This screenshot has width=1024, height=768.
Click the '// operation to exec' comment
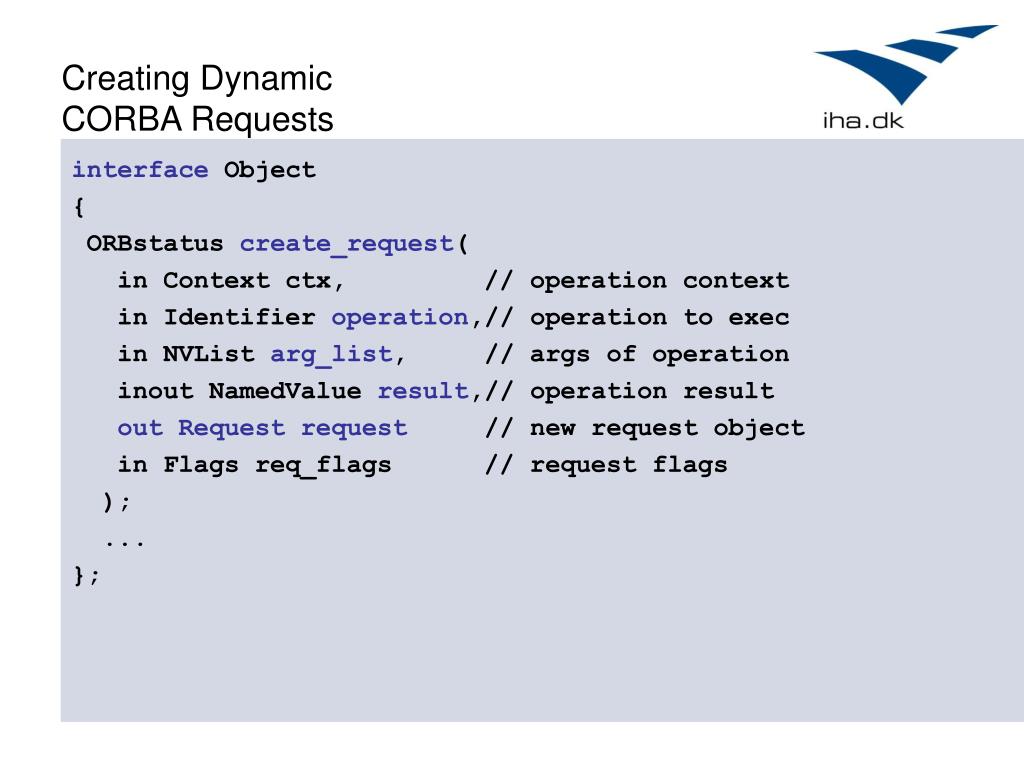637,317
